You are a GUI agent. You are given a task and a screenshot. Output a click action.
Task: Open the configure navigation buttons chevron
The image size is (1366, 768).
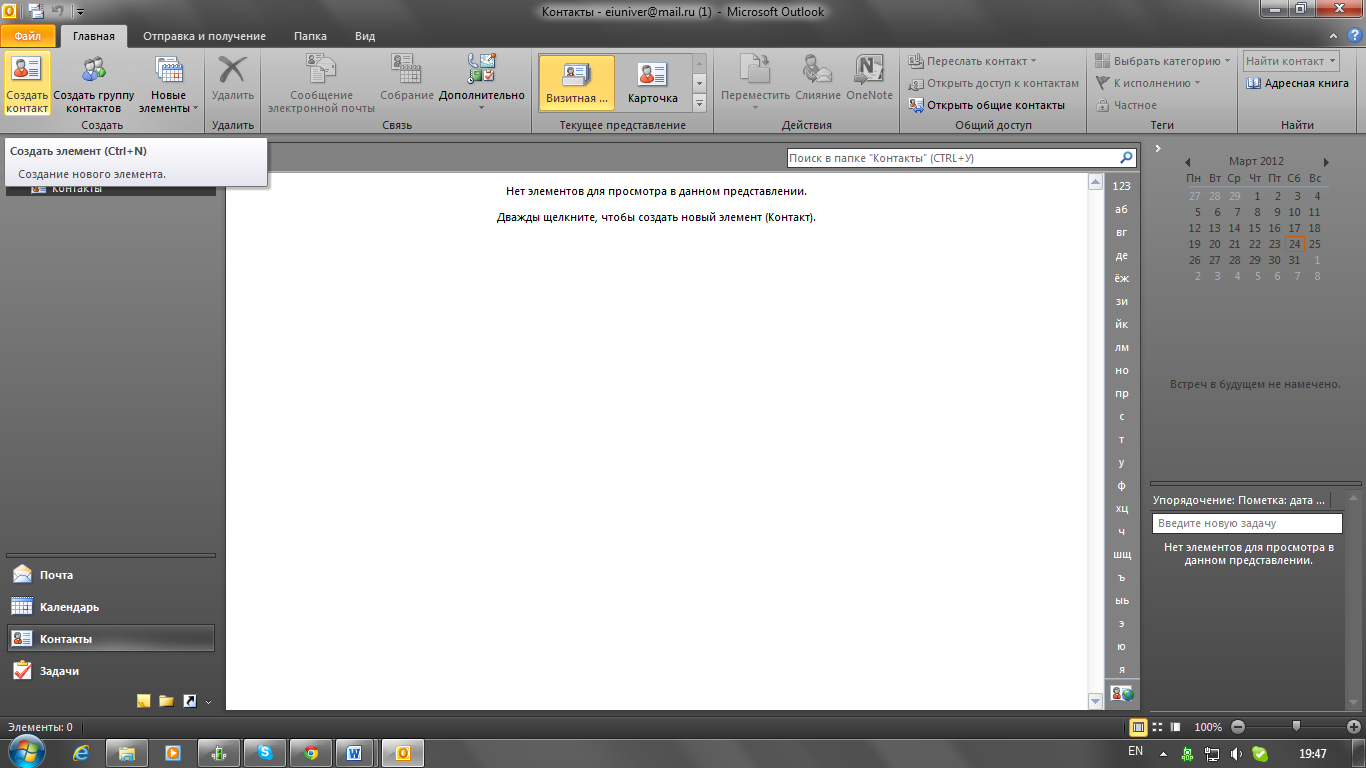208,702
